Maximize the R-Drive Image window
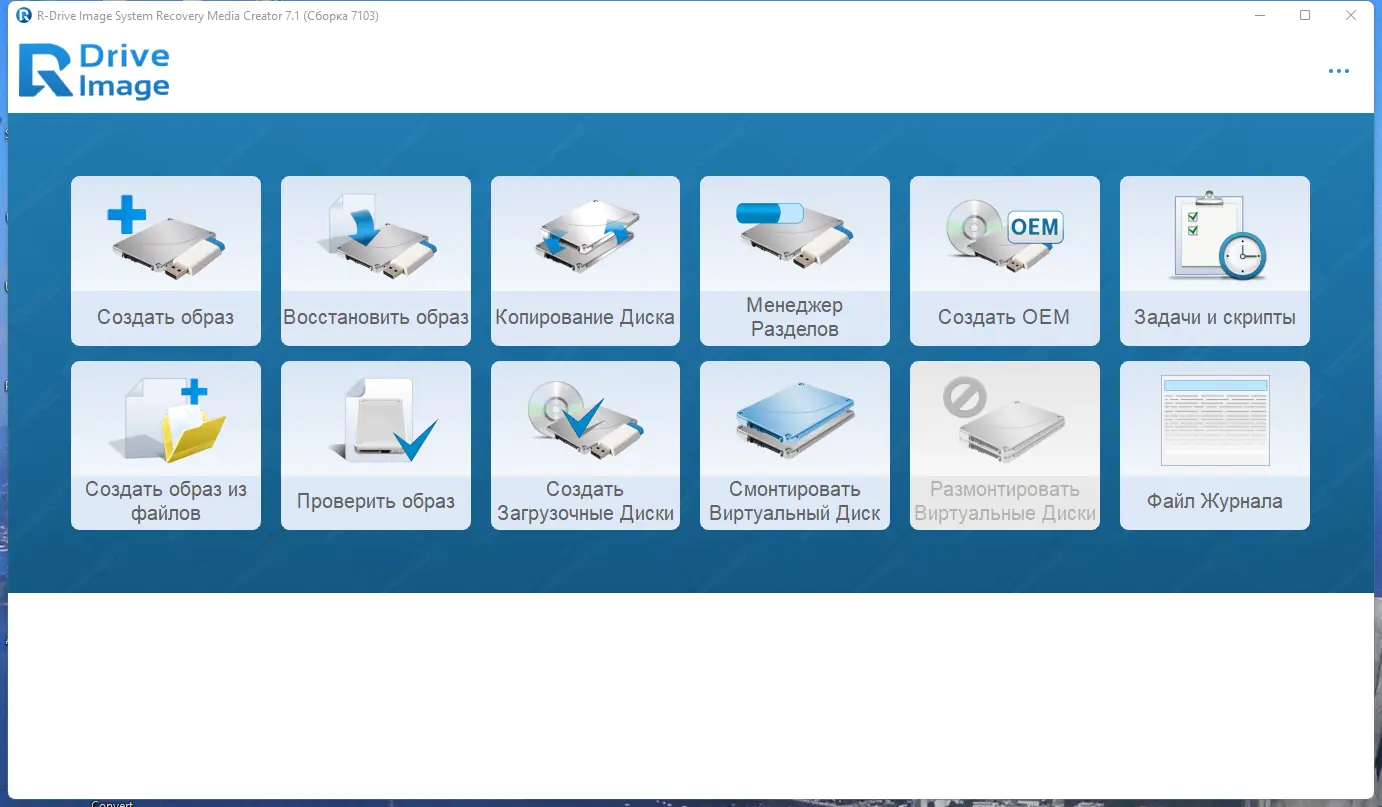 pyautogui.click(x=1305, y=15)
